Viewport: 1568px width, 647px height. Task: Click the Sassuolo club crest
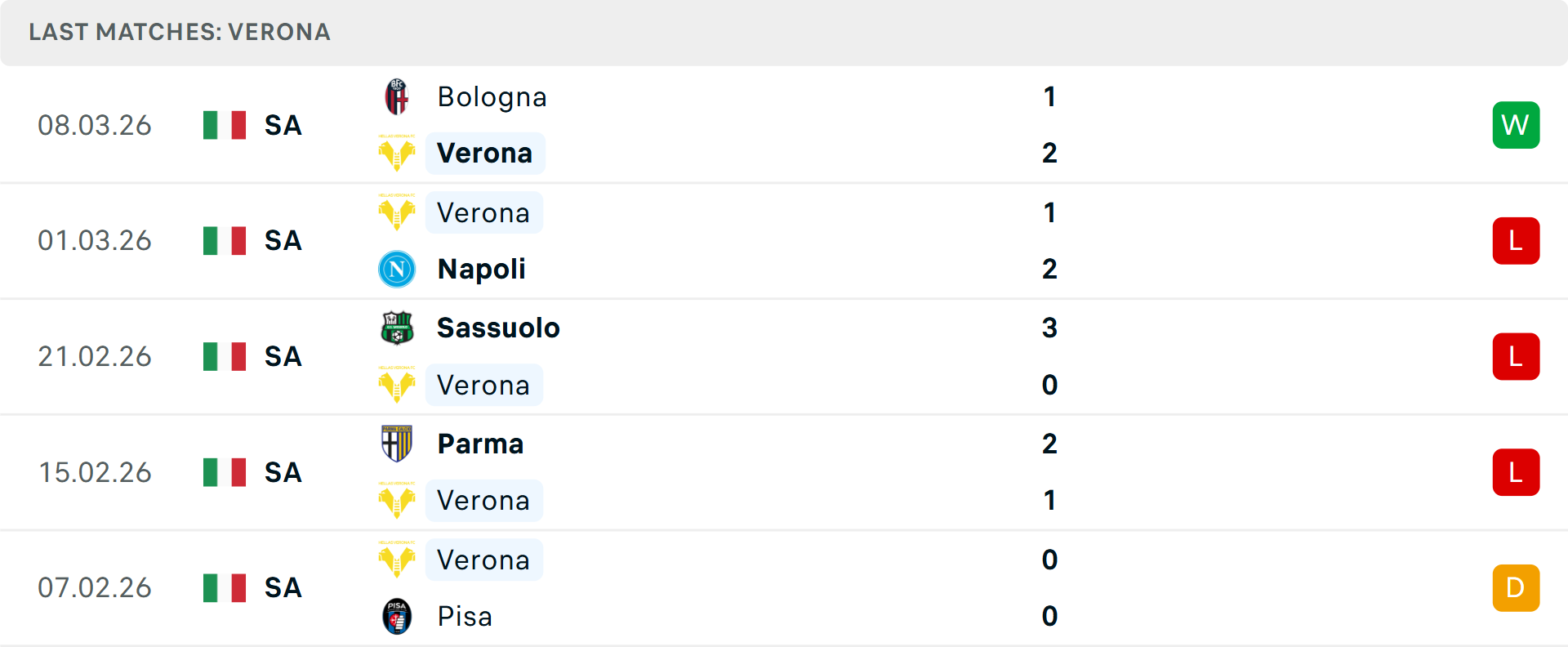point(397,328)
